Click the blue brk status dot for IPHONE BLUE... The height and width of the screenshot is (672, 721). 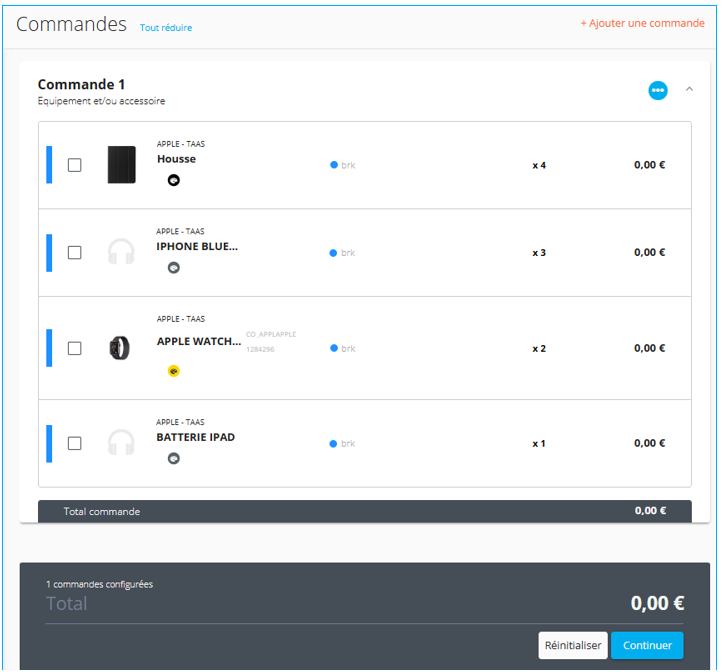pos(333,253)
